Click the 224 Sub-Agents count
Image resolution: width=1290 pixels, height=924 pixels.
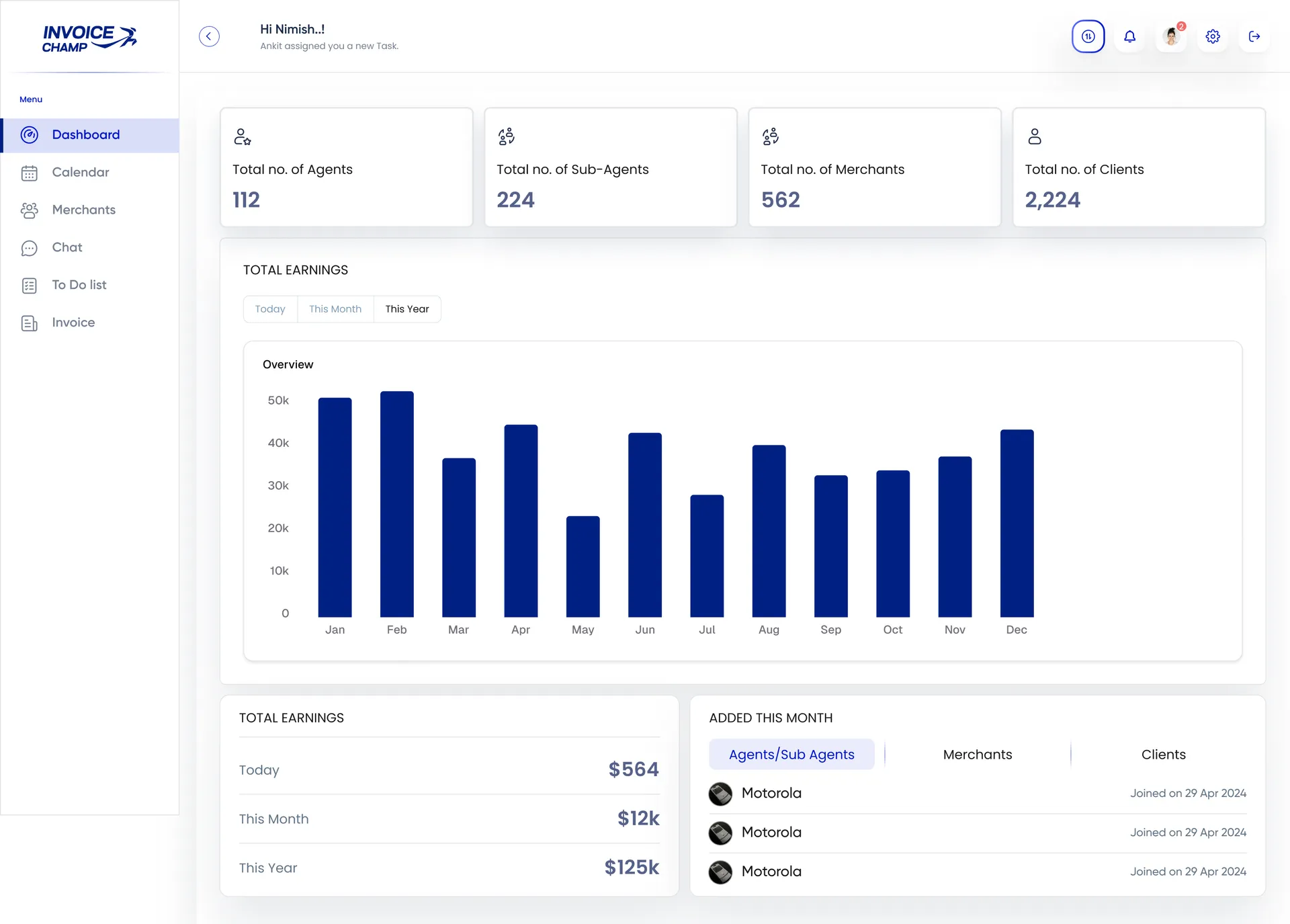click(x=515, y=200)
